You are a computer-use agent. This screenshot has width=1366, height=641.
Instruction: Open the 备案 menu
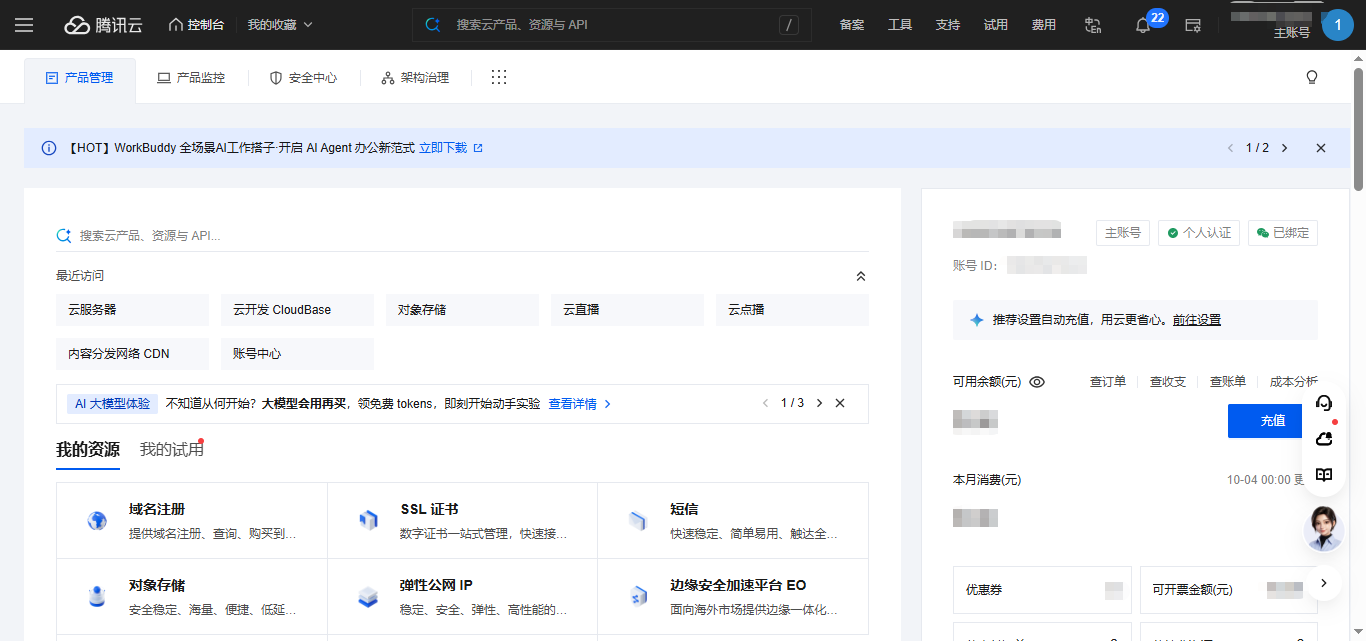click(852, 25)
